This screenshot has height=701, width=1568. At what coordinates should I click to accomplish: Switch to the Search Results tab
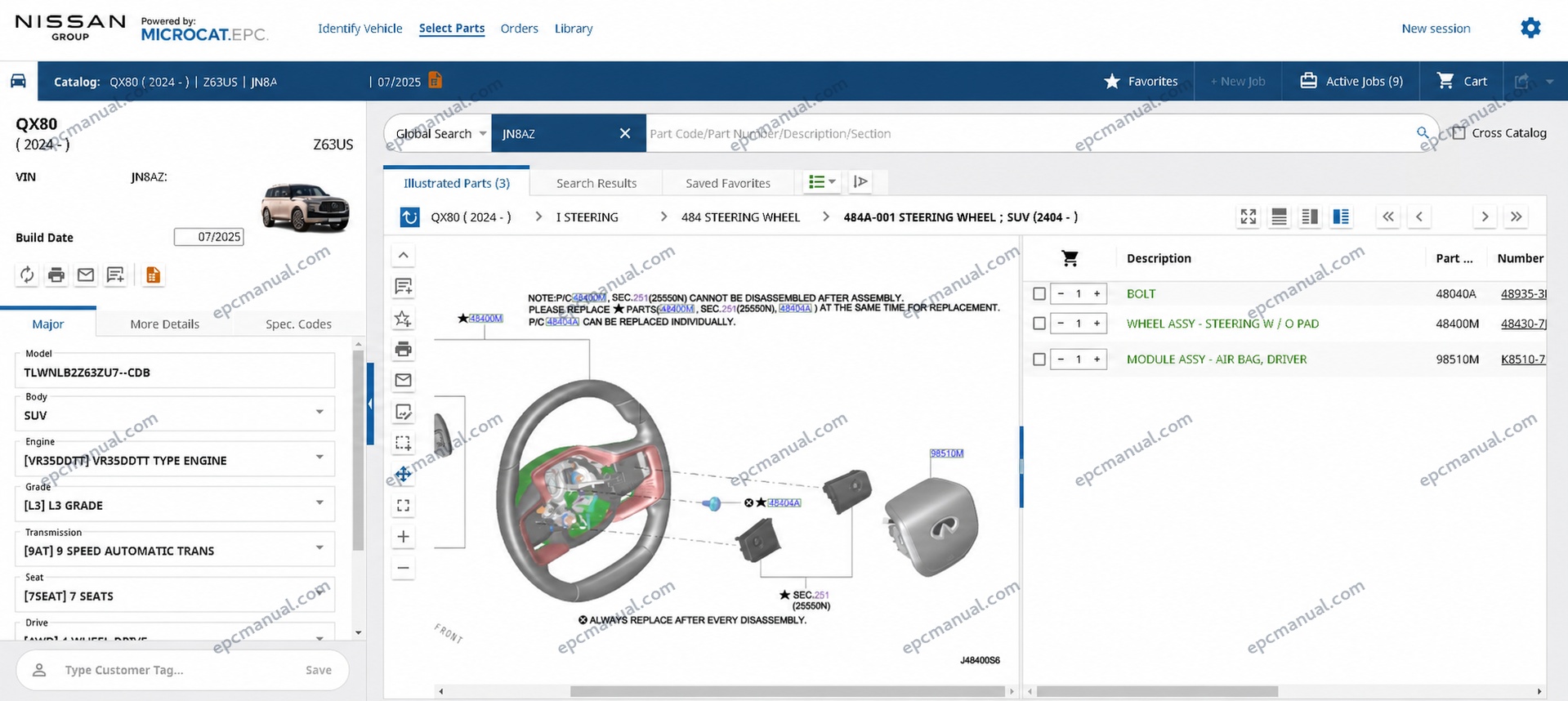click(596, 183)
